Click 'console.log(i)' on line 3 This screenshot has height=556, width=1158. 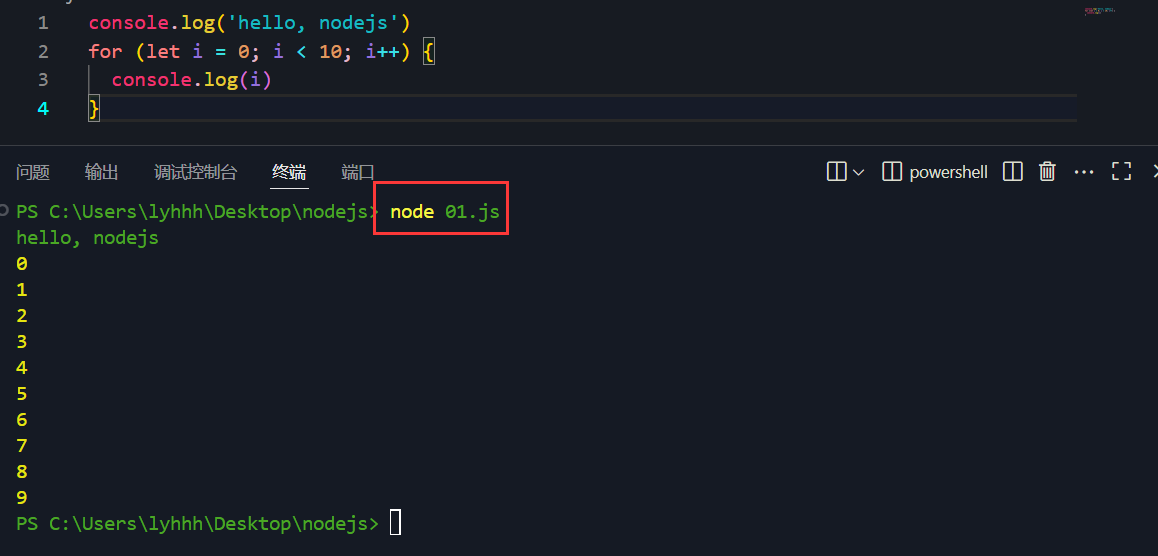pos(192,80)
